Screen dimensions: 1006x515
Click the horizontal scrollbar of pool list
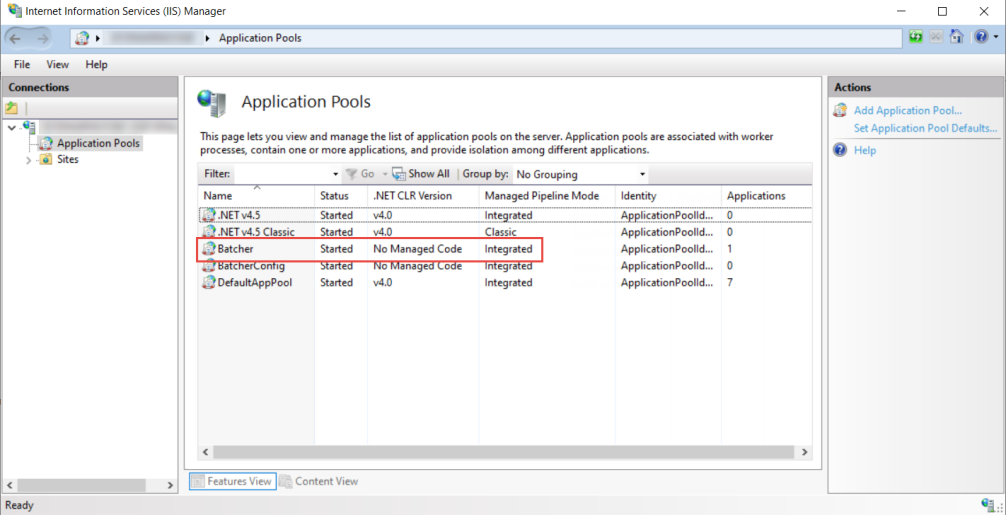[x=500, y=452]
